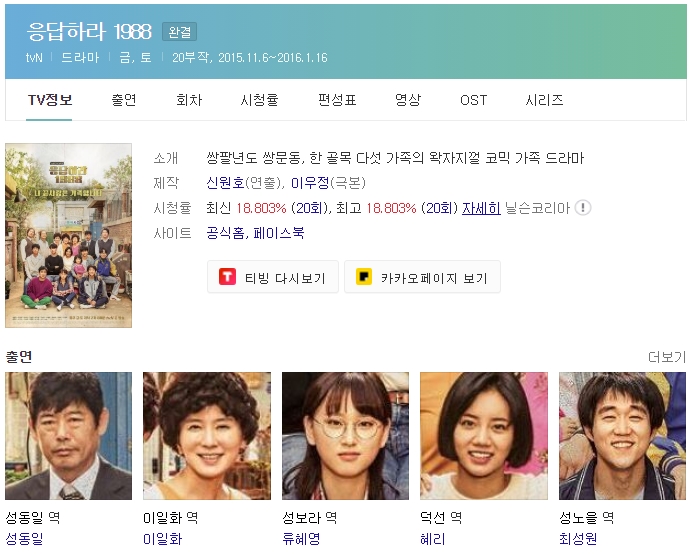
Task: Switch to the 회차 tab
Action: click(x=189, y=100)
